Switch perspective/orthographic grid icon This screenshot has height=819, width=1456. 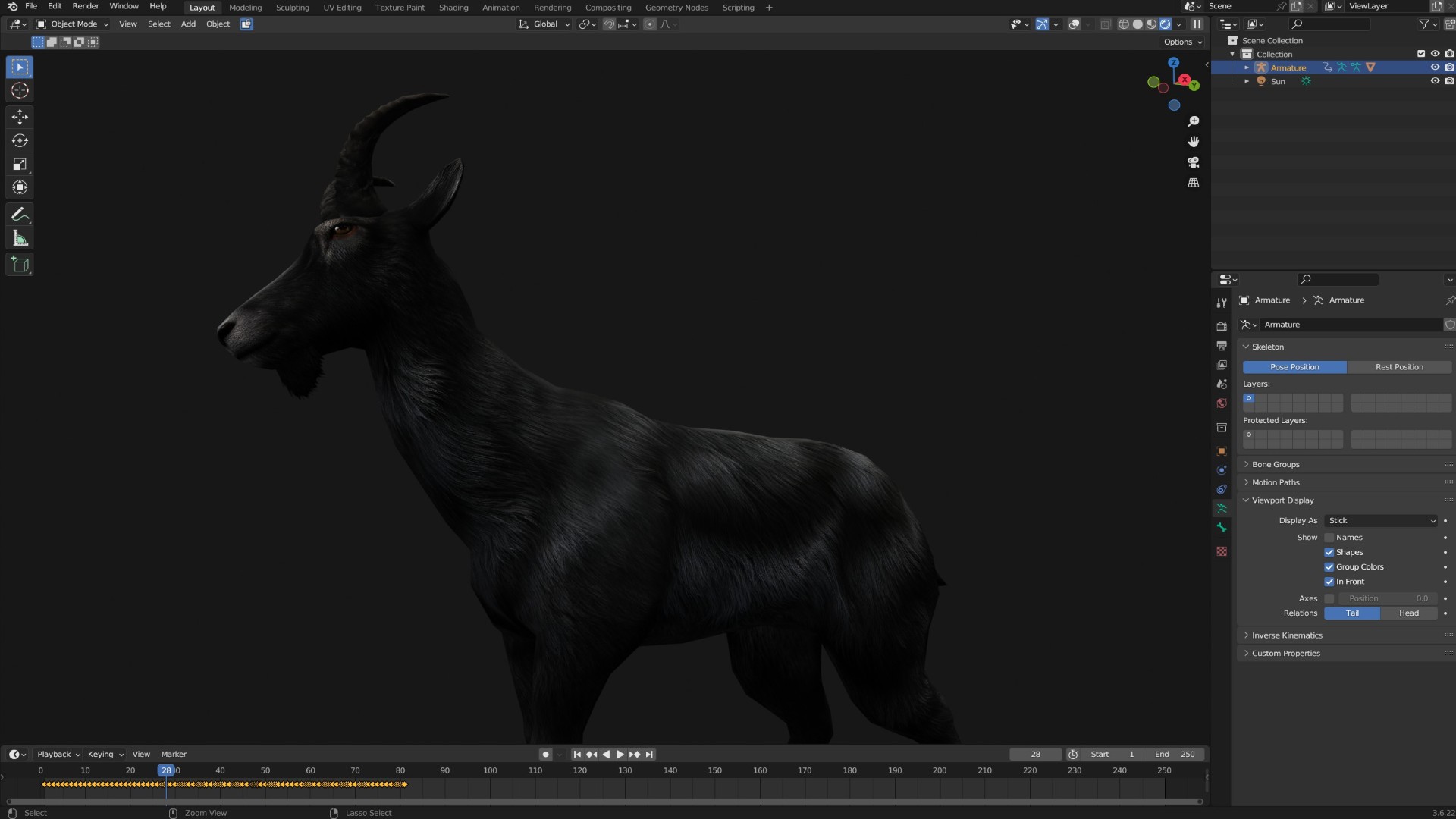(1194, 183)
